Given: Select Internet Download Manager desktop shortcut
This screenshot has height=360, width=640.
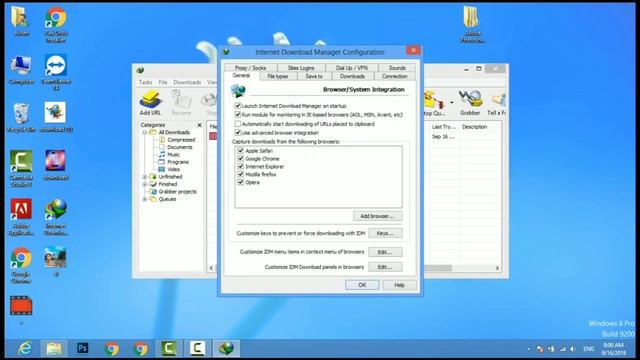Looking at the screenshot, I should click(x=56, y=217).
